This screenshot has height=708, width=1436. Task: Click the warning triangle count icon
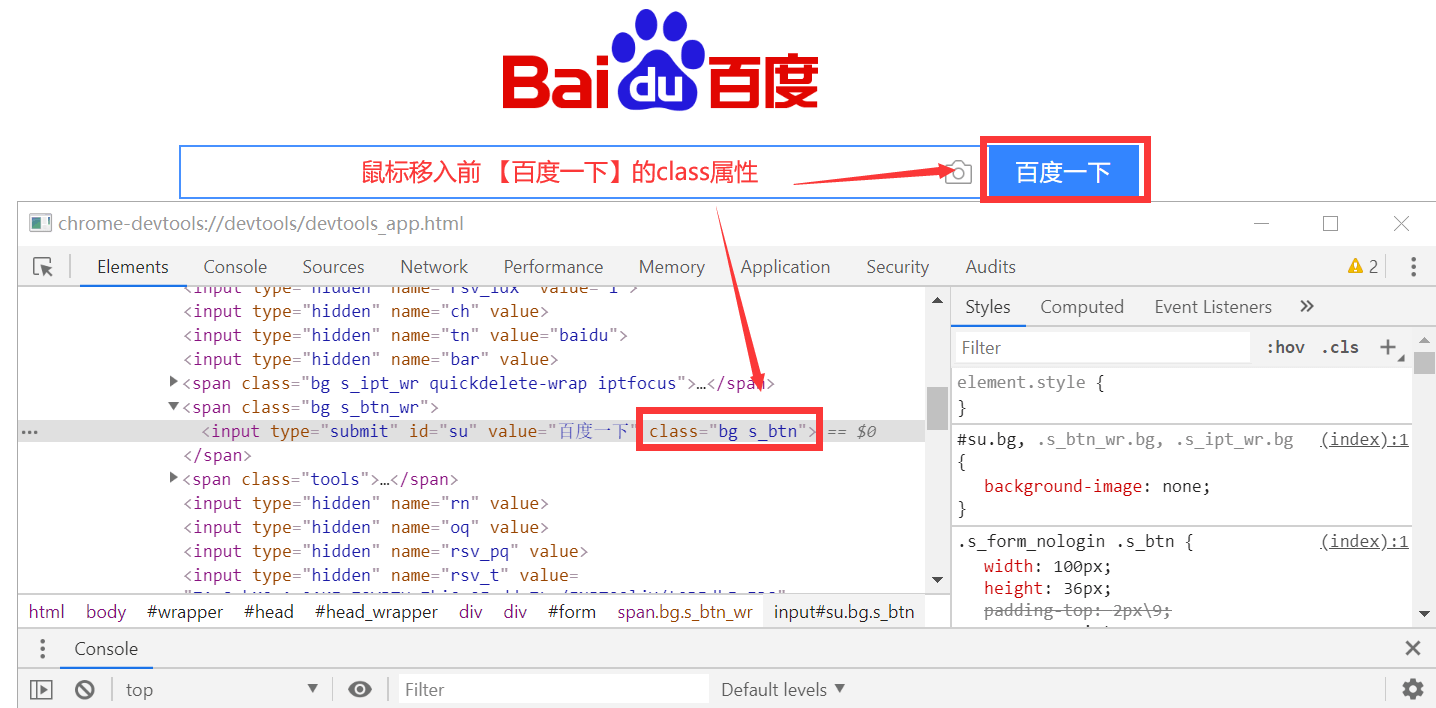click(x=1363, y=267)
